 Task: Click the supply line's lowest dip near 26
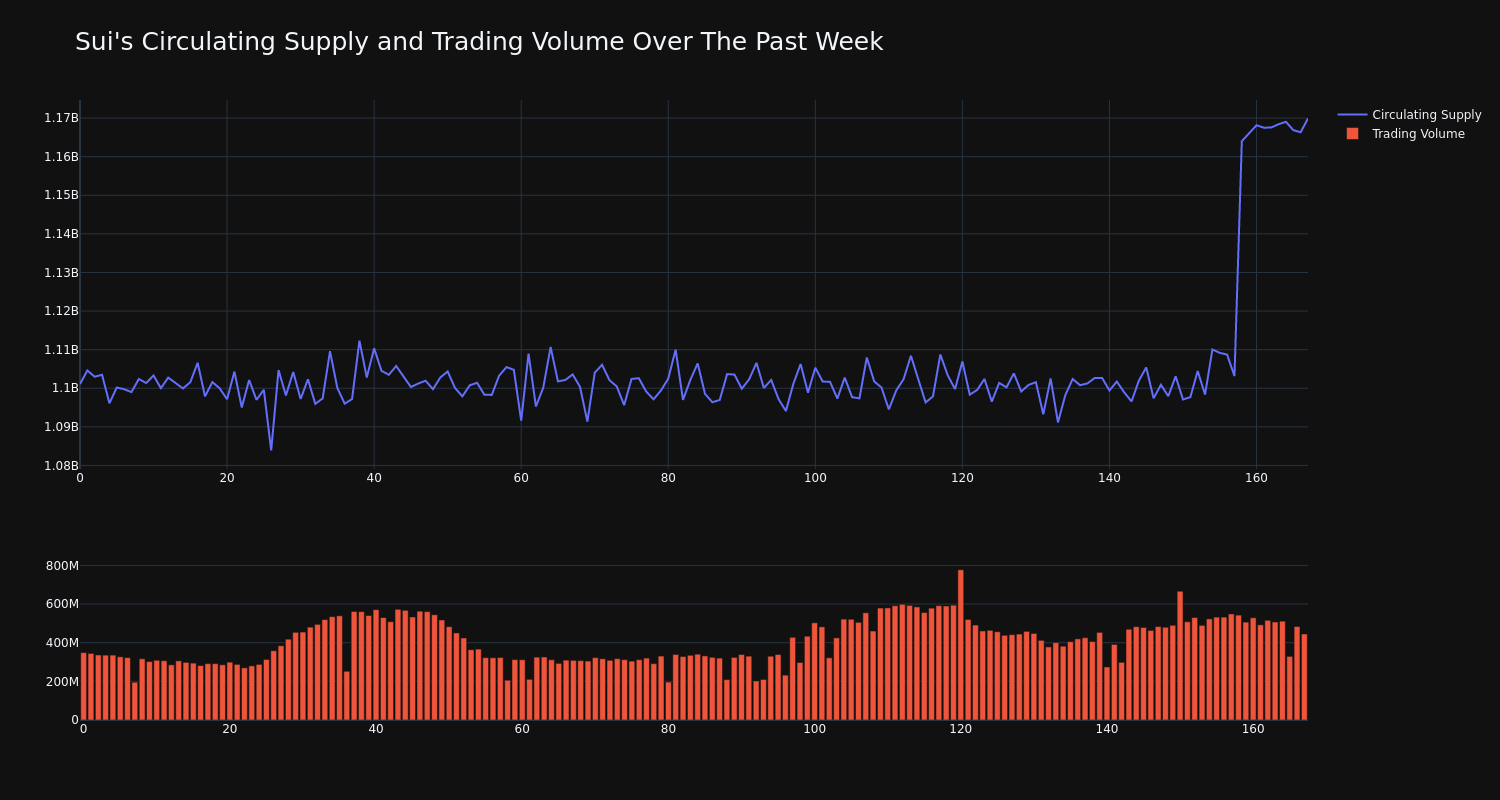tap(271, 449)
